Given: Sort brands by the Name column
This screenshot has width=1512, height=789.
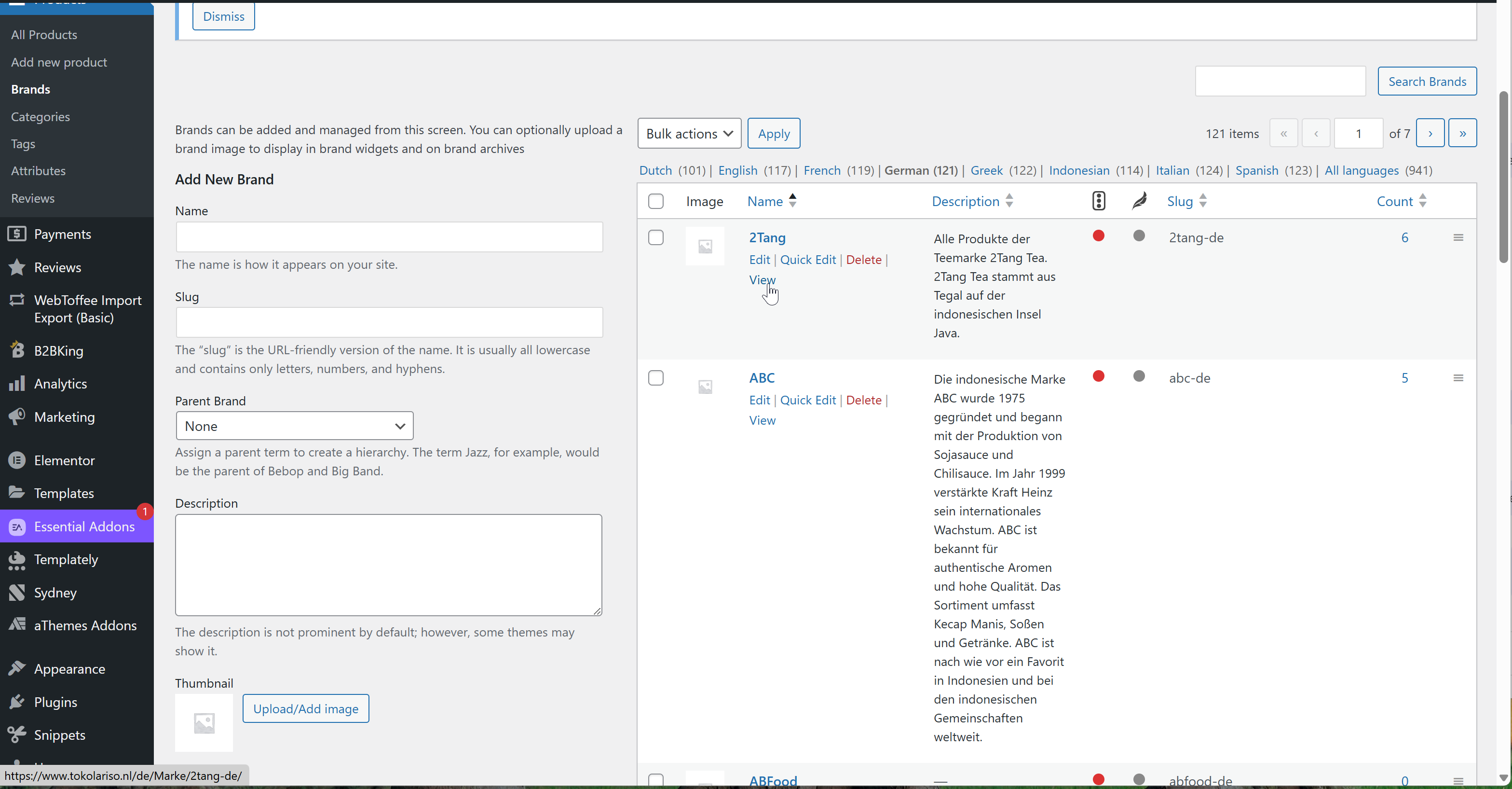Looking at the screenshot, I should [x=772, y=201].
